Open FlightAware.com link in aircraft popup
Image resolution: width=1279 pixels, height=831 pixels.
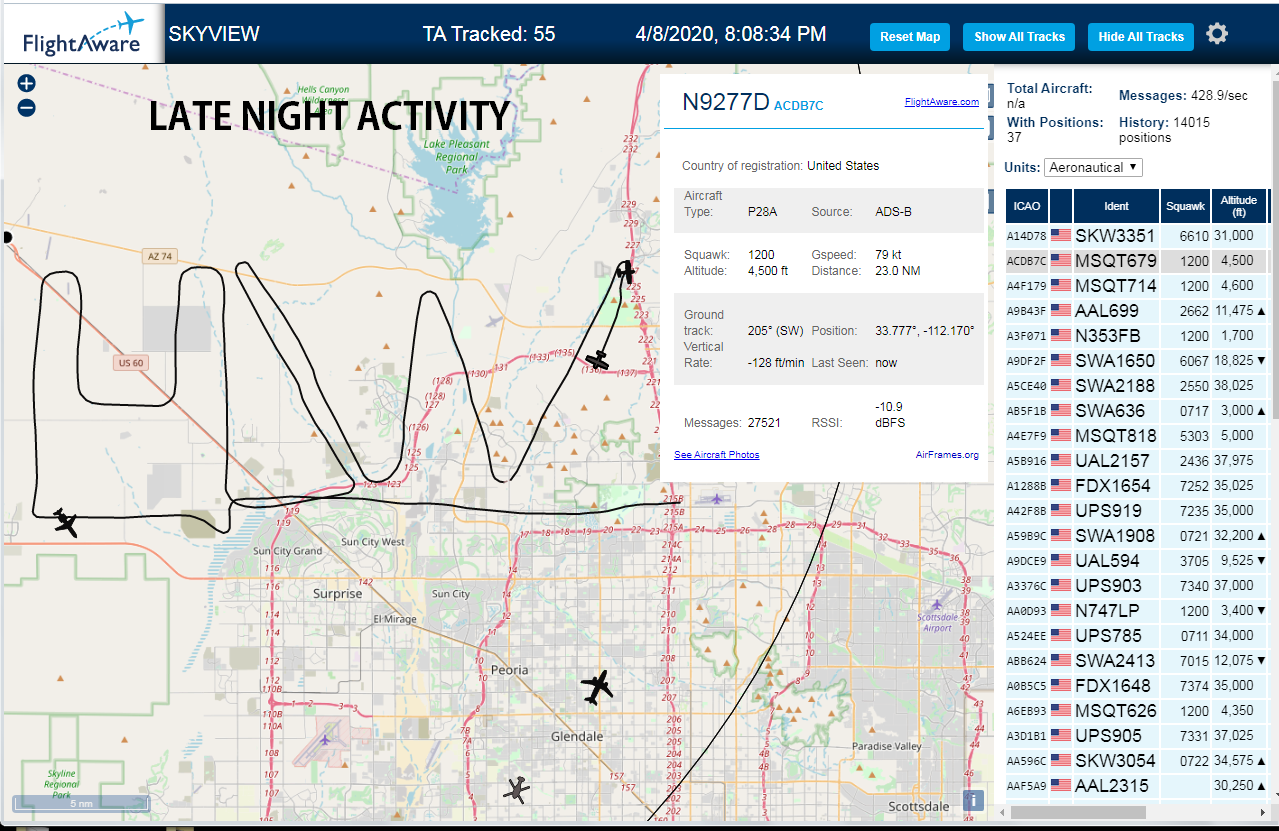pyautogui.click(x=942, y=102)
